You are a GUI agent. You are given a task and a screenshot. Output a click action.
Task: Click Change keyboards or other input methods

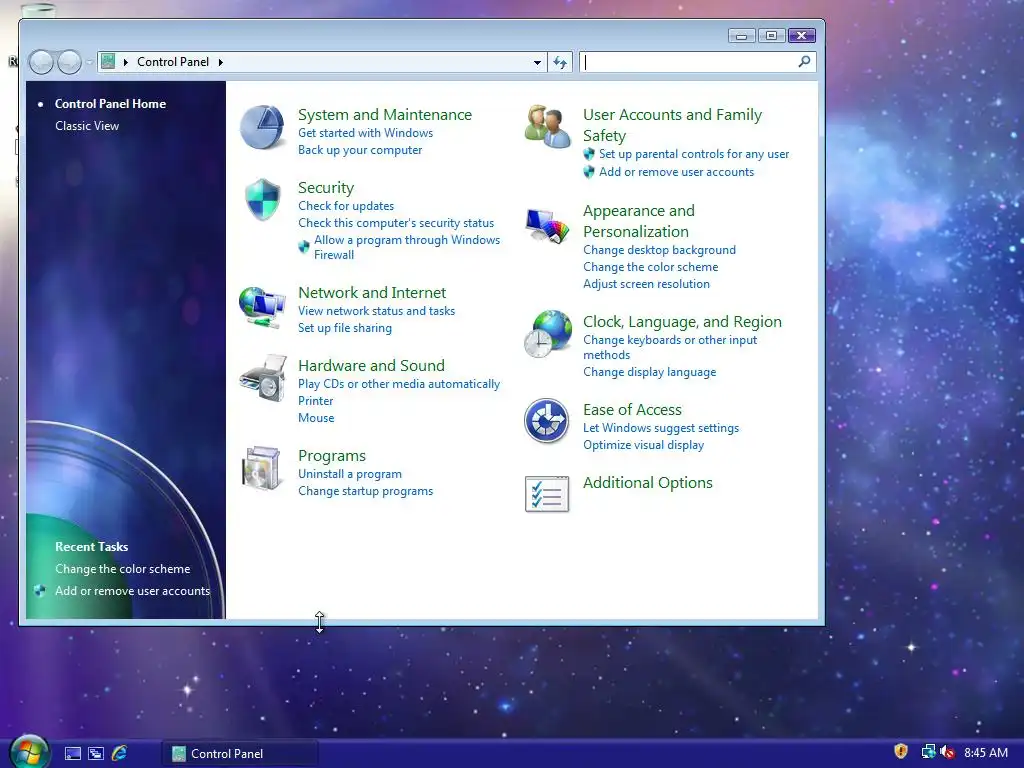click(x=670, y=347)
